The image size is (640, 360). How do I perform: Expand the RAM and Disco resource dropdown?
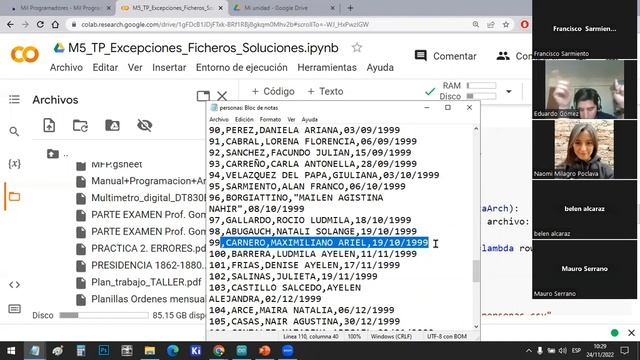click(x=509, y=91)
